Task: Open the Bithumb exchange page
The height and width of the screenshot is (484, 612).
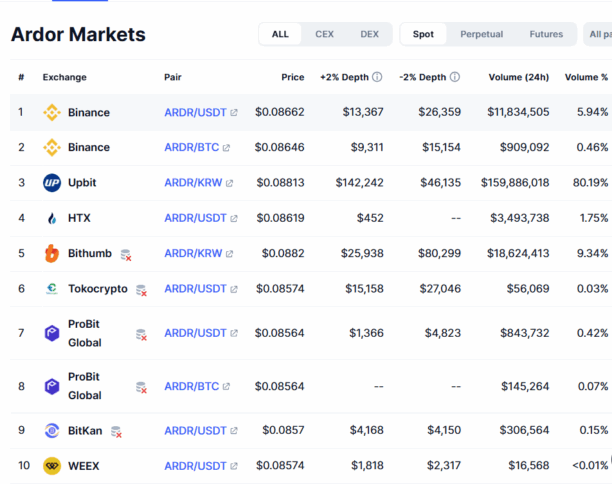Action: tap(90, 253)
